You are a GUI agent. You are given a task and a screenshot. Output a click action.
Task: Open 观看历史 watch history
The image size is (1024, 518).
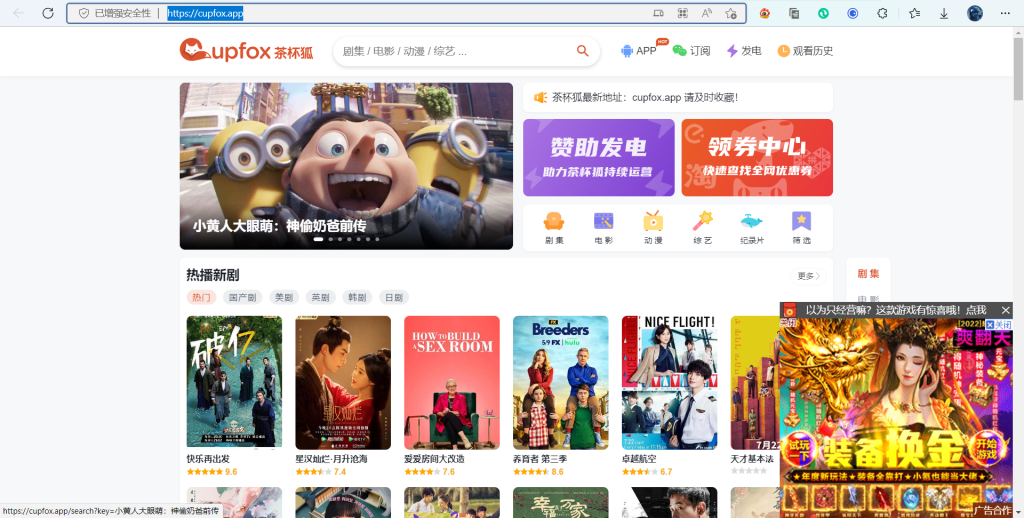(x=805, y=51)
